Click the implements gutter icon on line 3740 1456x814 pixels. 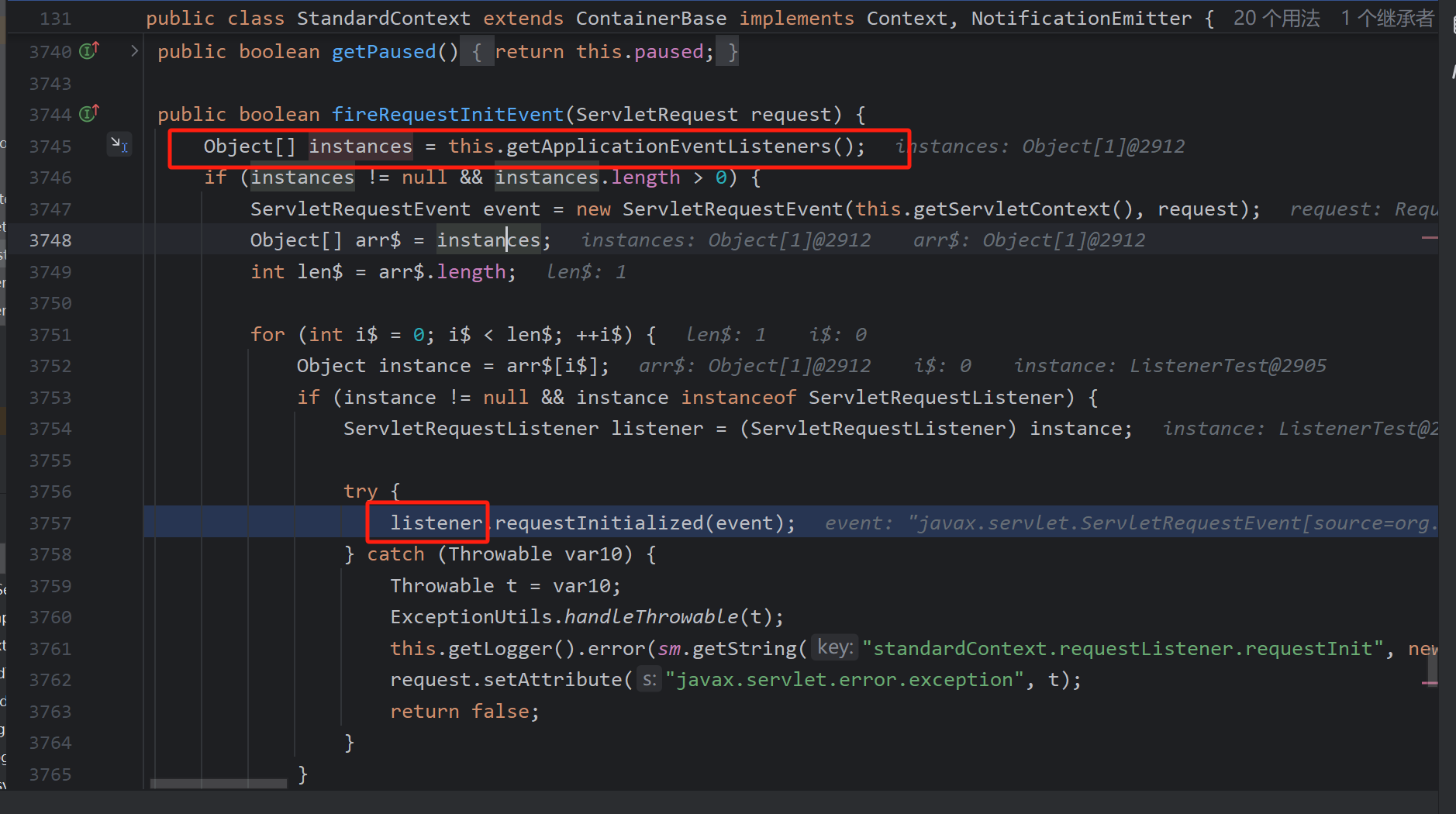[x=89, y=51]
